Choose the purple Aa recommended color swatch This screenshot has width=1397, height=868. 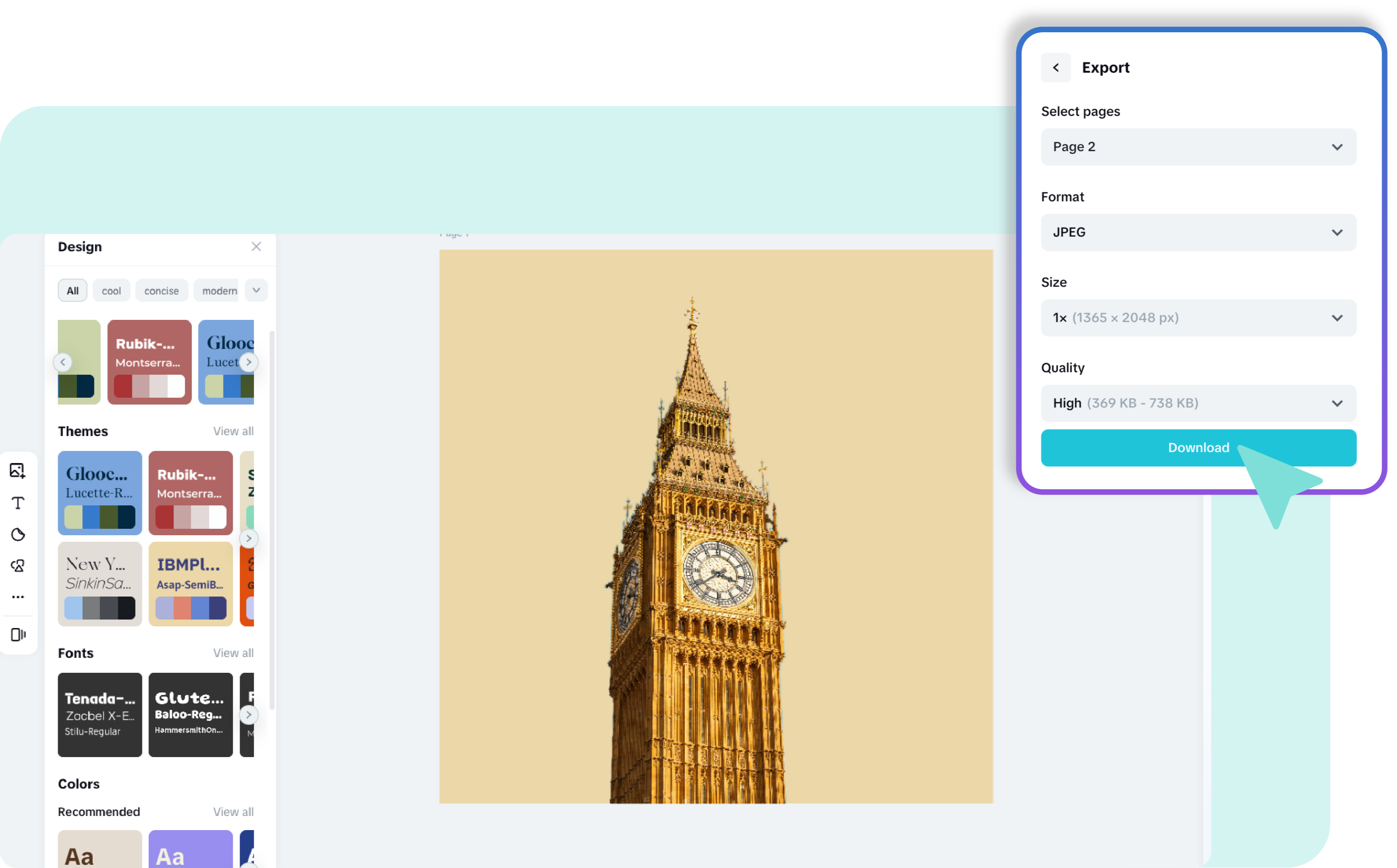191,849
